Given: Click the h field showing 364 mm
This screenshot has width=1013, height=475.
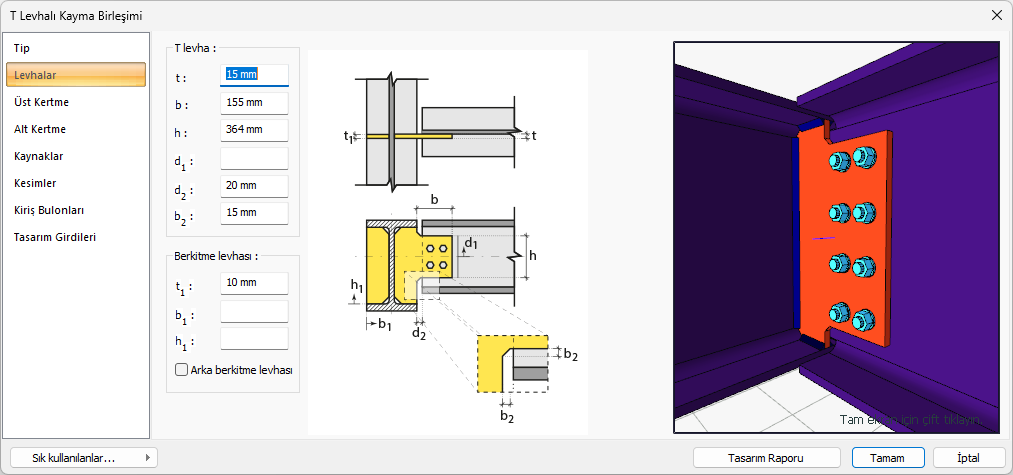Looking at the screenshot, I should 255,130.
